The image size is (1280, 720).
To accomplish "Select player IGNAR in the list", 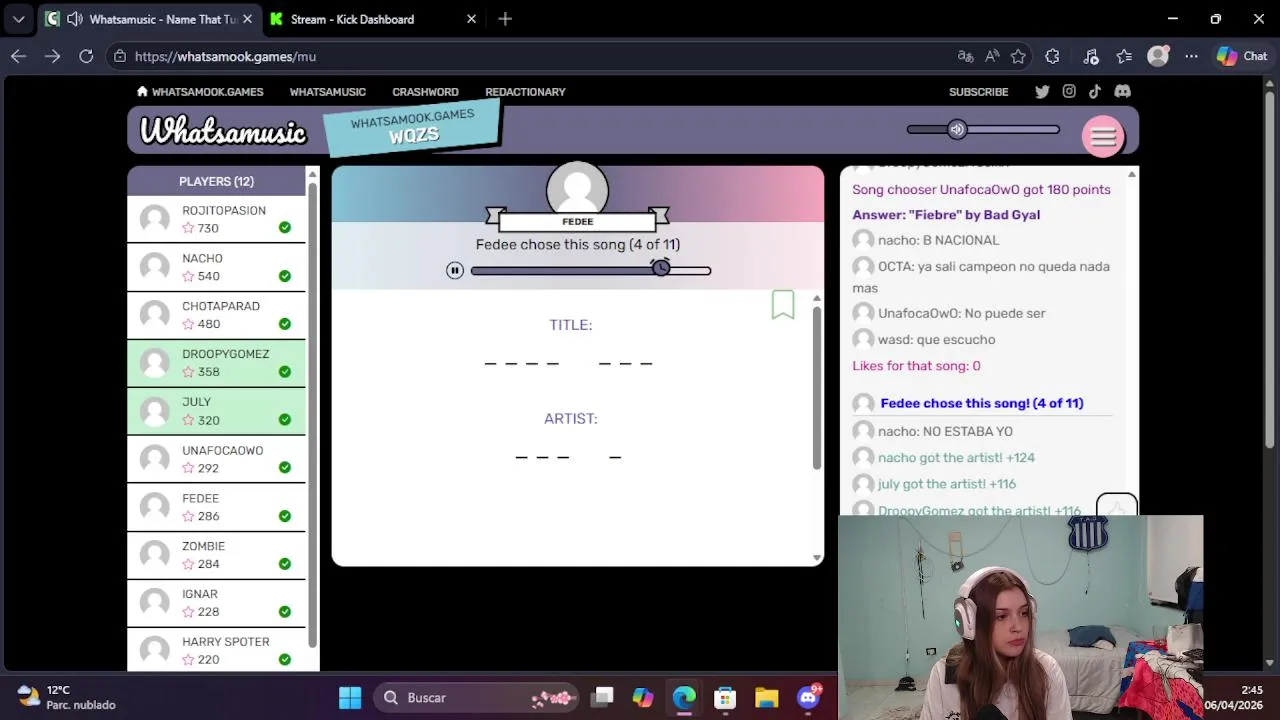I will click(x=216, y=603).
